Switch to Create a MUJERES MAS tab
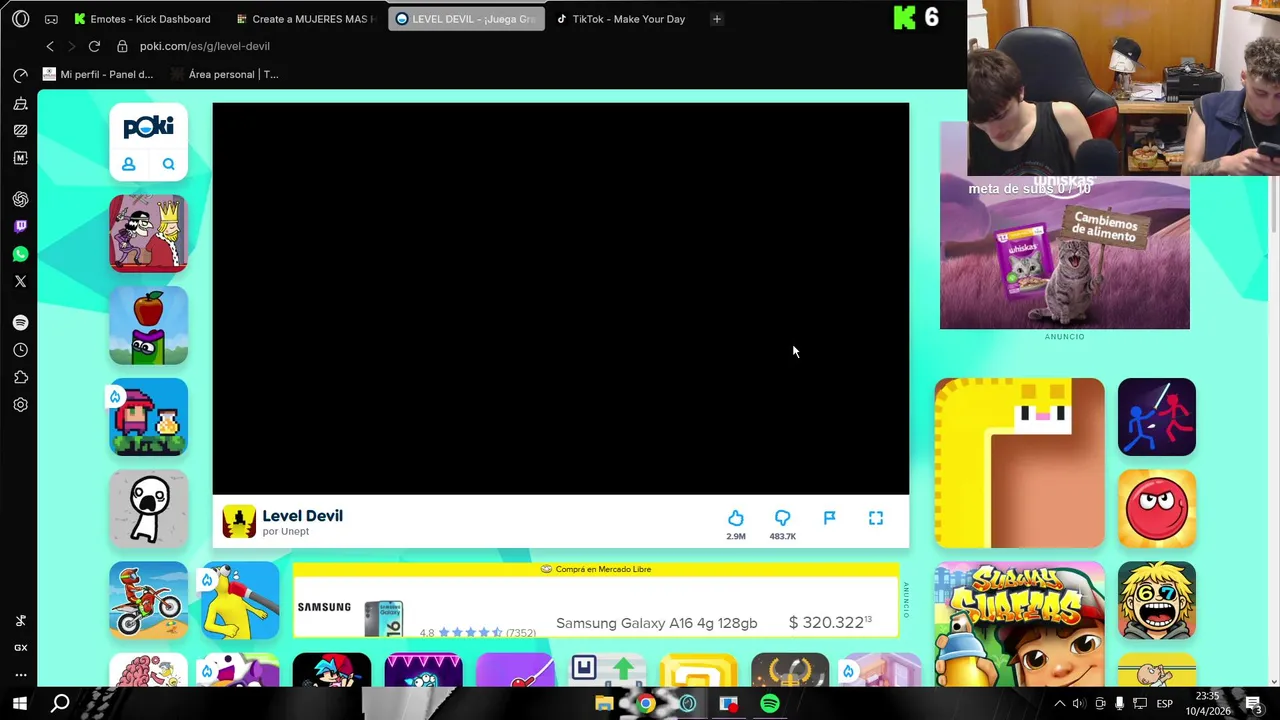 (x=305, y=19)
